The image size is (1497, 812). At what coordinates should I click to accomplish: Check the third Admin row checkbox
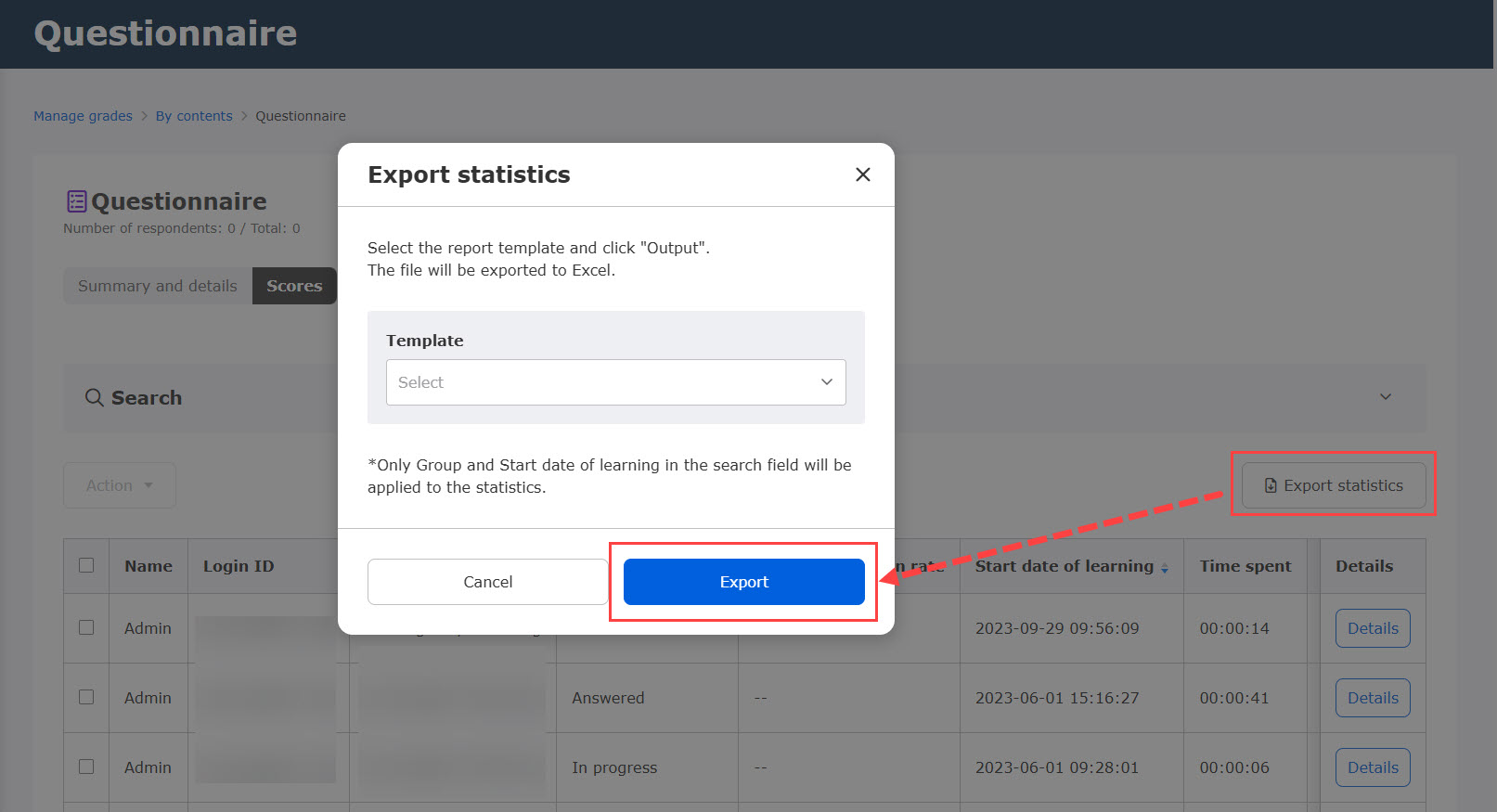(86, 767)
